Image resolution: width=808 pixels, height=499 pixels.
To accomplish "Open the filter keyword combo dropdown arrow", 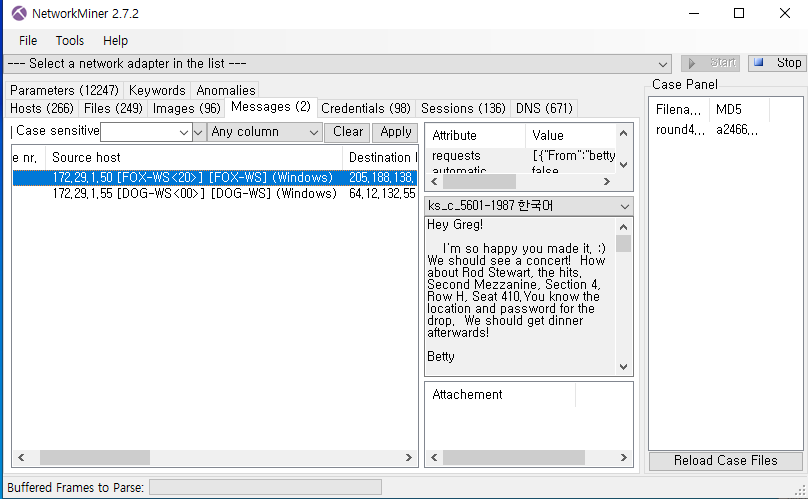I will [x=184, y=132].
